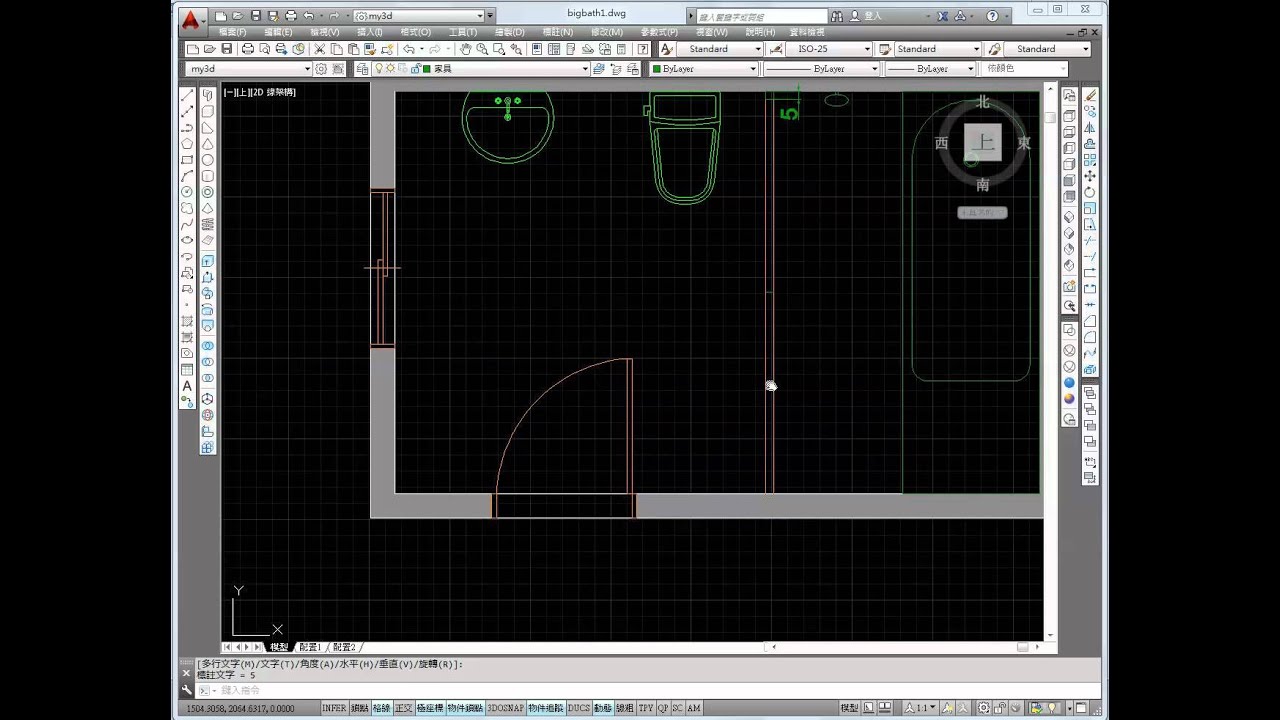Switch to the 配置1 layout tab

tap(310, 647)
